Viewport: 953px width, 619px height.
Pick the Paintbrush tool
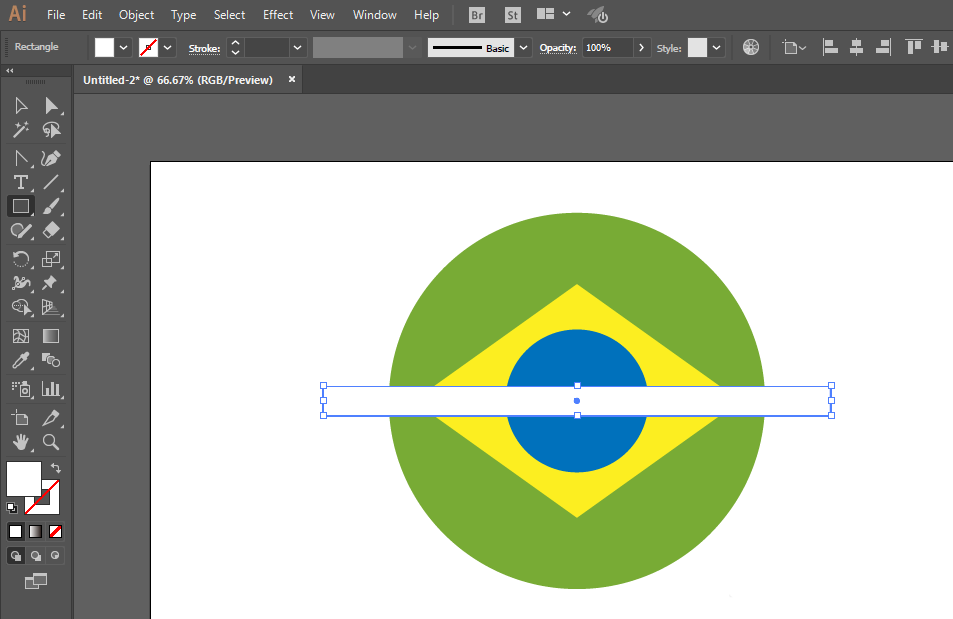coord(51,206)
